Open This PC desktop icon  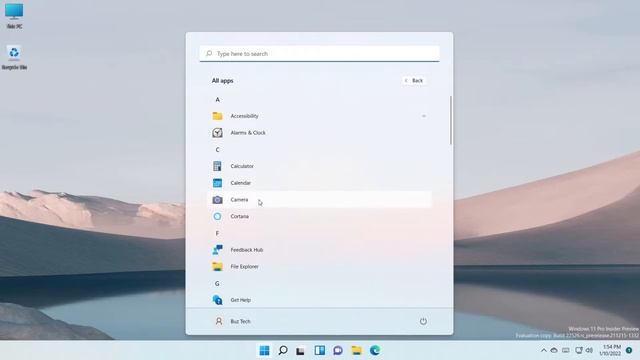14,16
